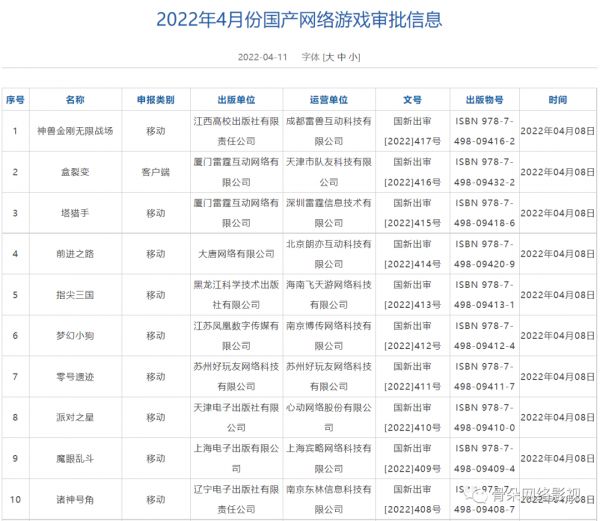The width and height of the screenshot is (600, 521).
Task: Click the game name 魔眼乱斗
Action: point(75,459)
